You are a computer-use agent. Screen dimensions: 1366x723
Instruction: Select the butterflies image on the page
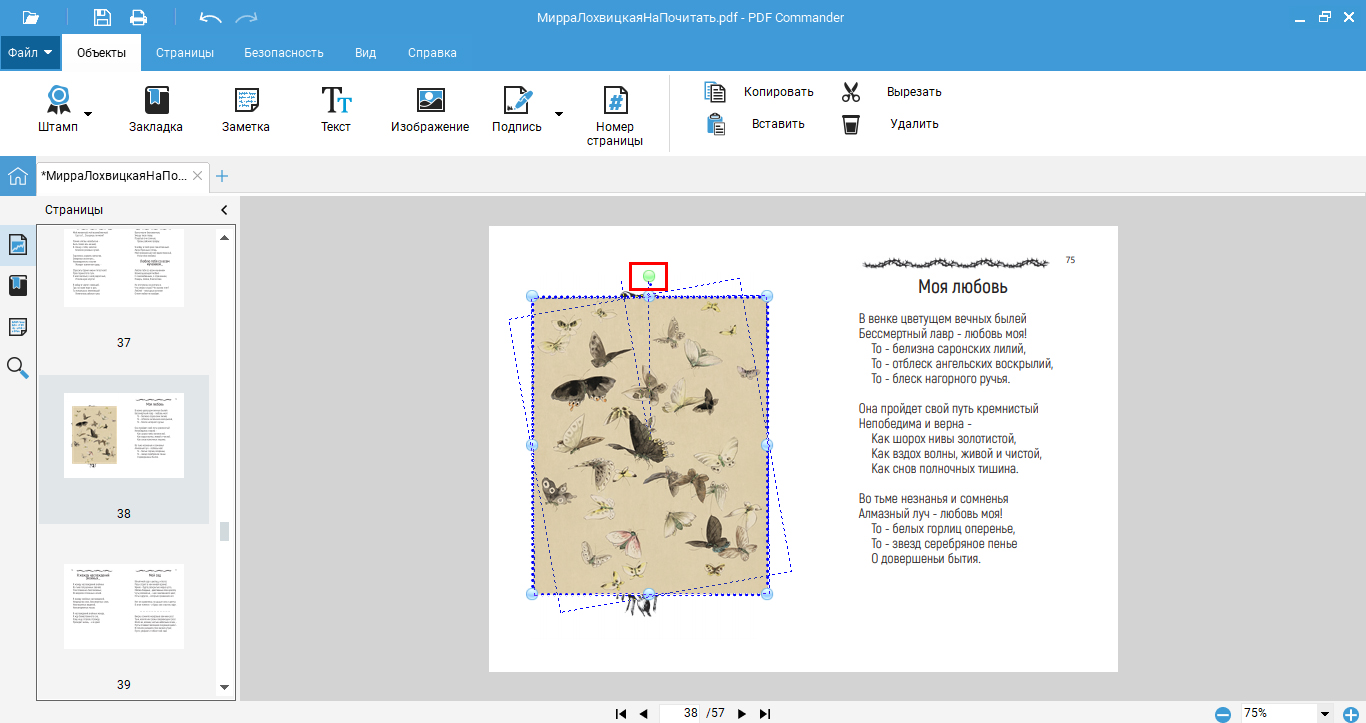click(x=649, y=446)
